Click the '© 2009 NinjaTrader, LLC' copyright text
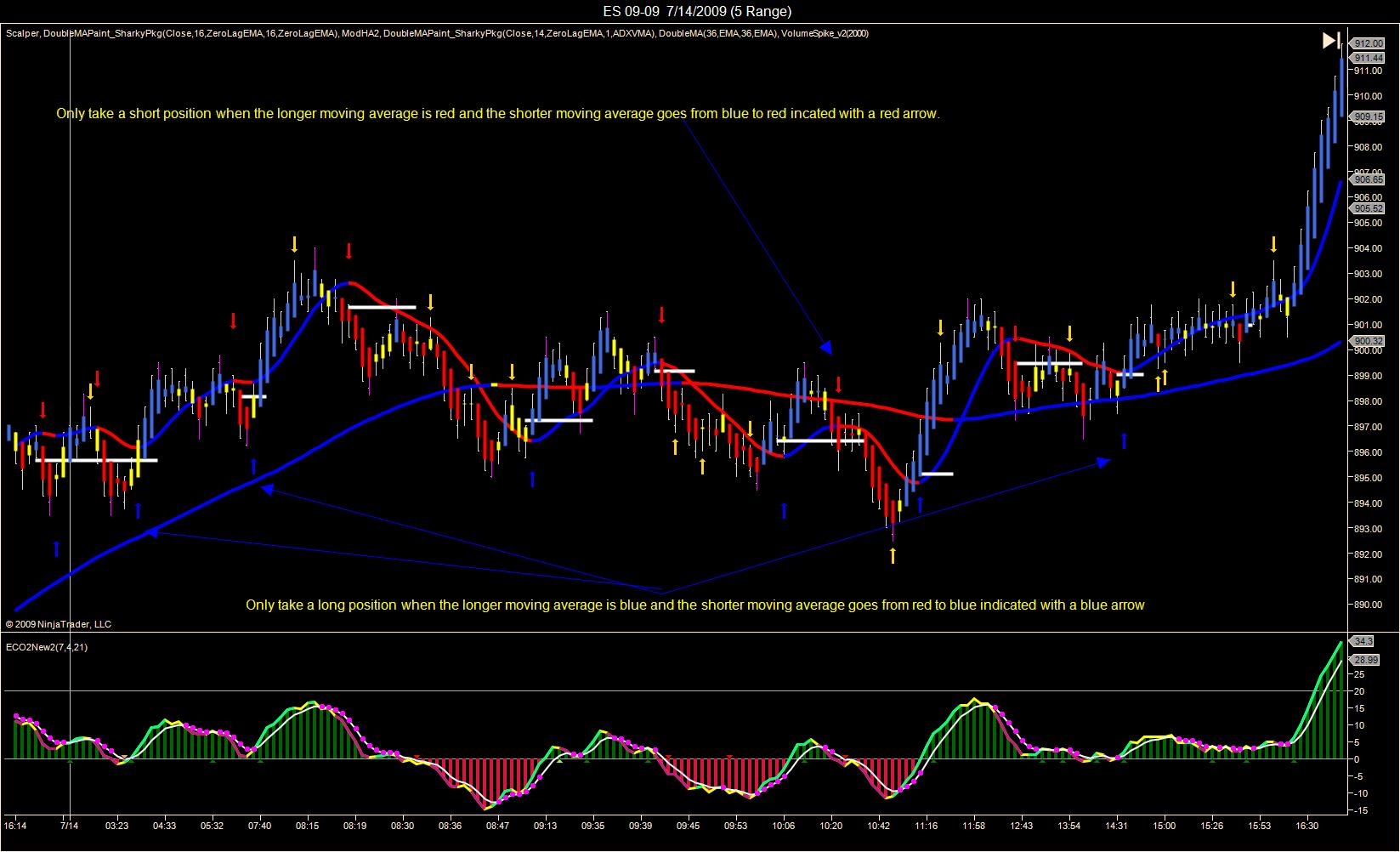 (59, 624)
